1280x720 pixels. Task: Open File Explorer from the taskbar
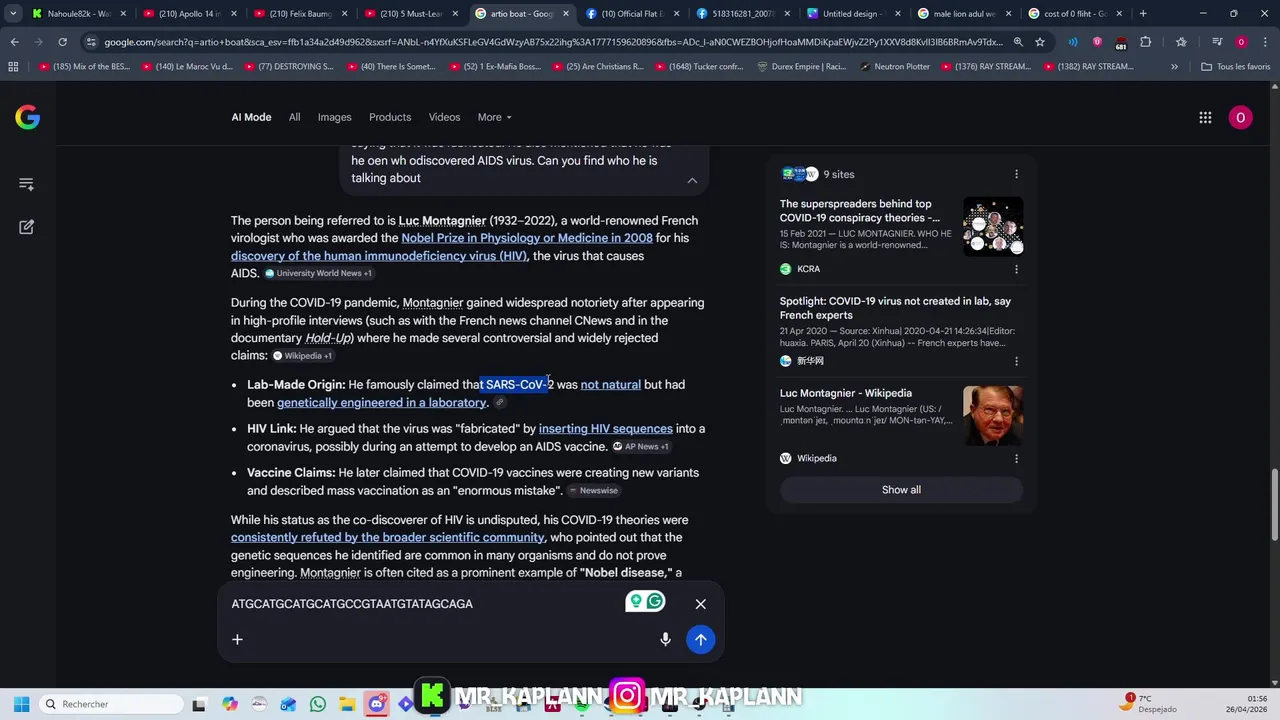click(347, 704)
